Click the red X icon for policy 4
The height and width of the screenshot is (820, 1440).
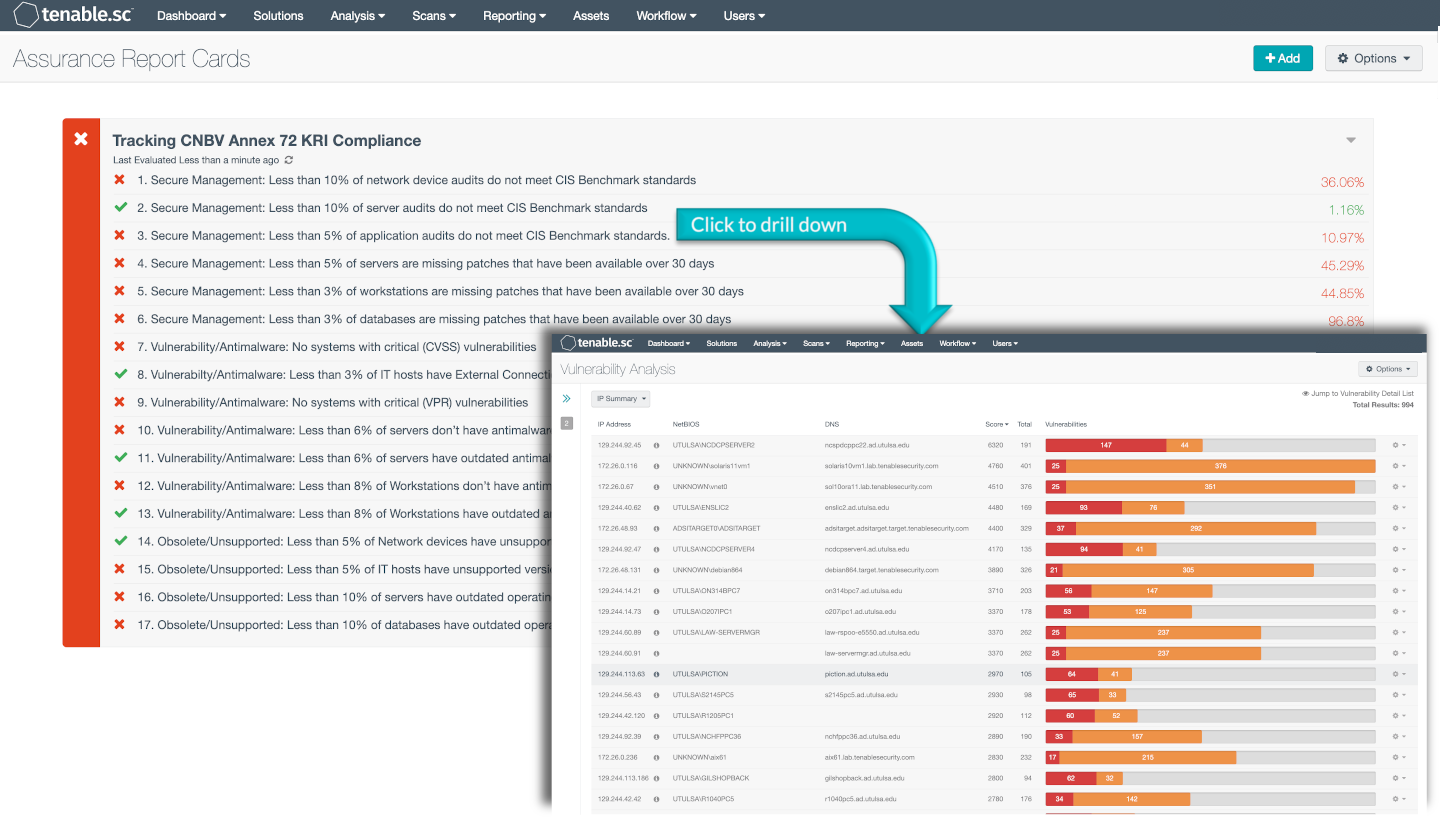click(x=120, y=263)
